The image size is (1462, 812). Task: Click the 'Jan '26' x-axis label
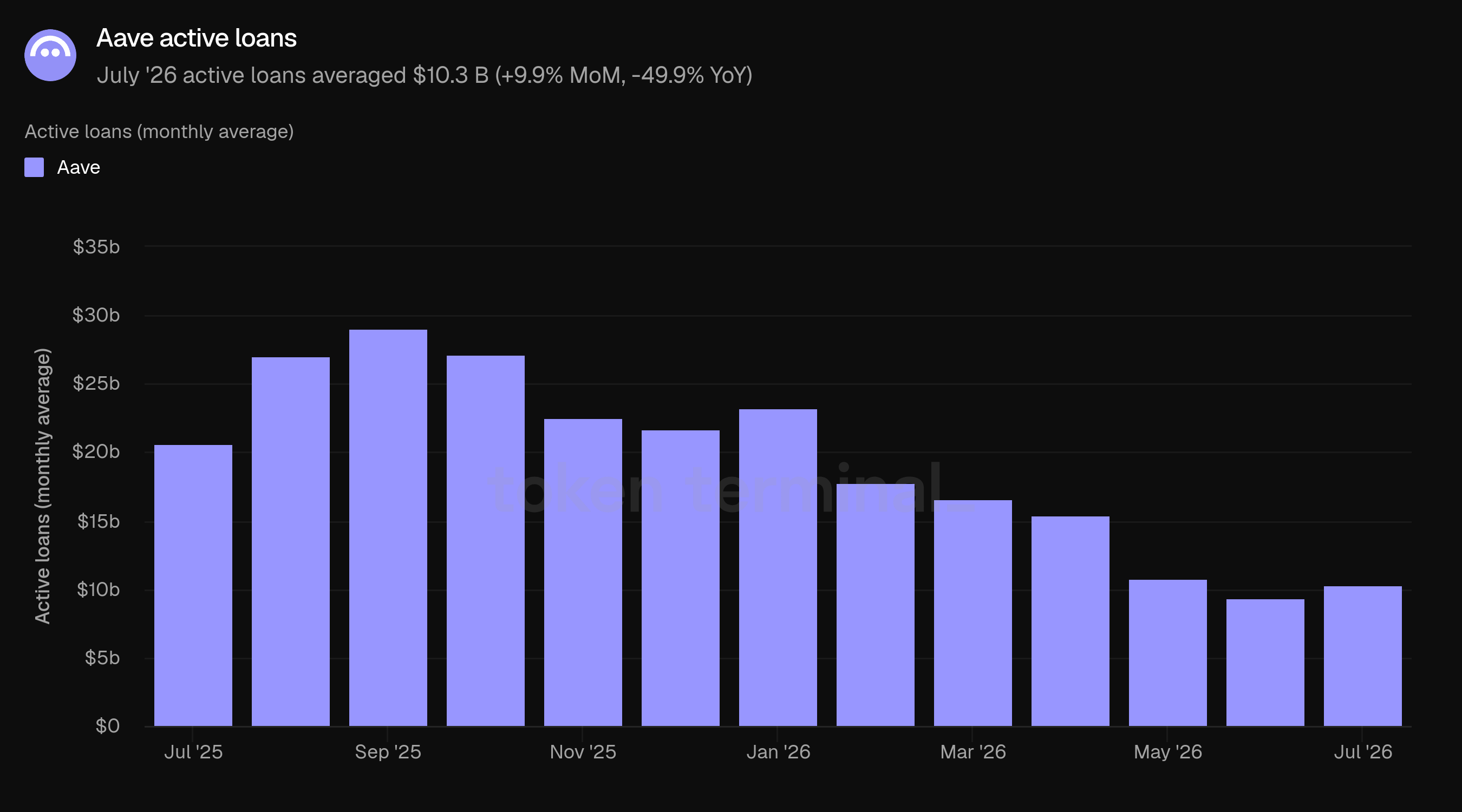pos(778,752)
